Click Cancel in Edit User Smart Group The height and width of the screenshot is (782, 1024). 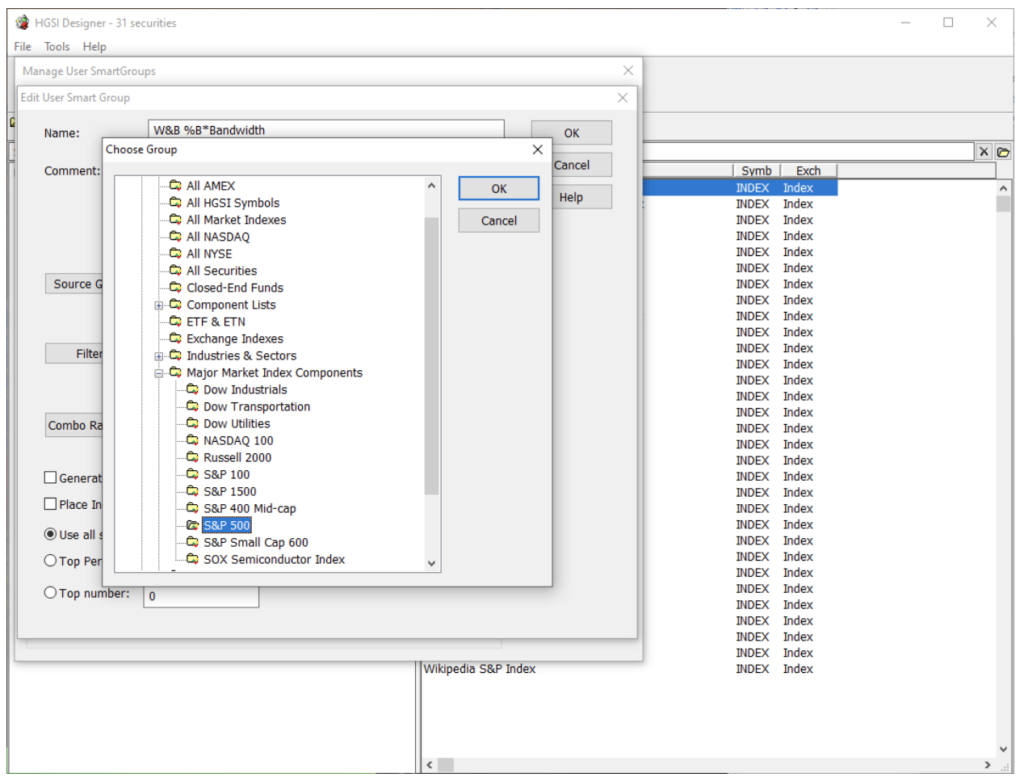581,165
